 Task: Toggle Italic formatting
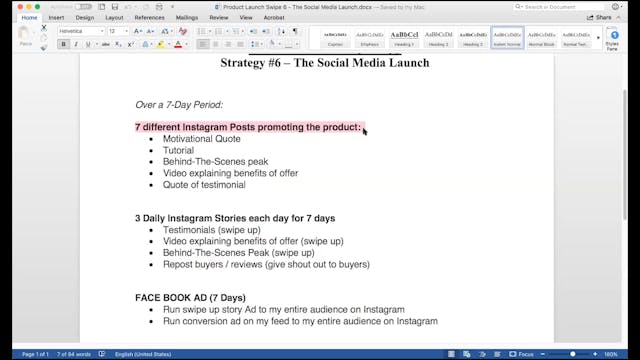tap(76, 44)
